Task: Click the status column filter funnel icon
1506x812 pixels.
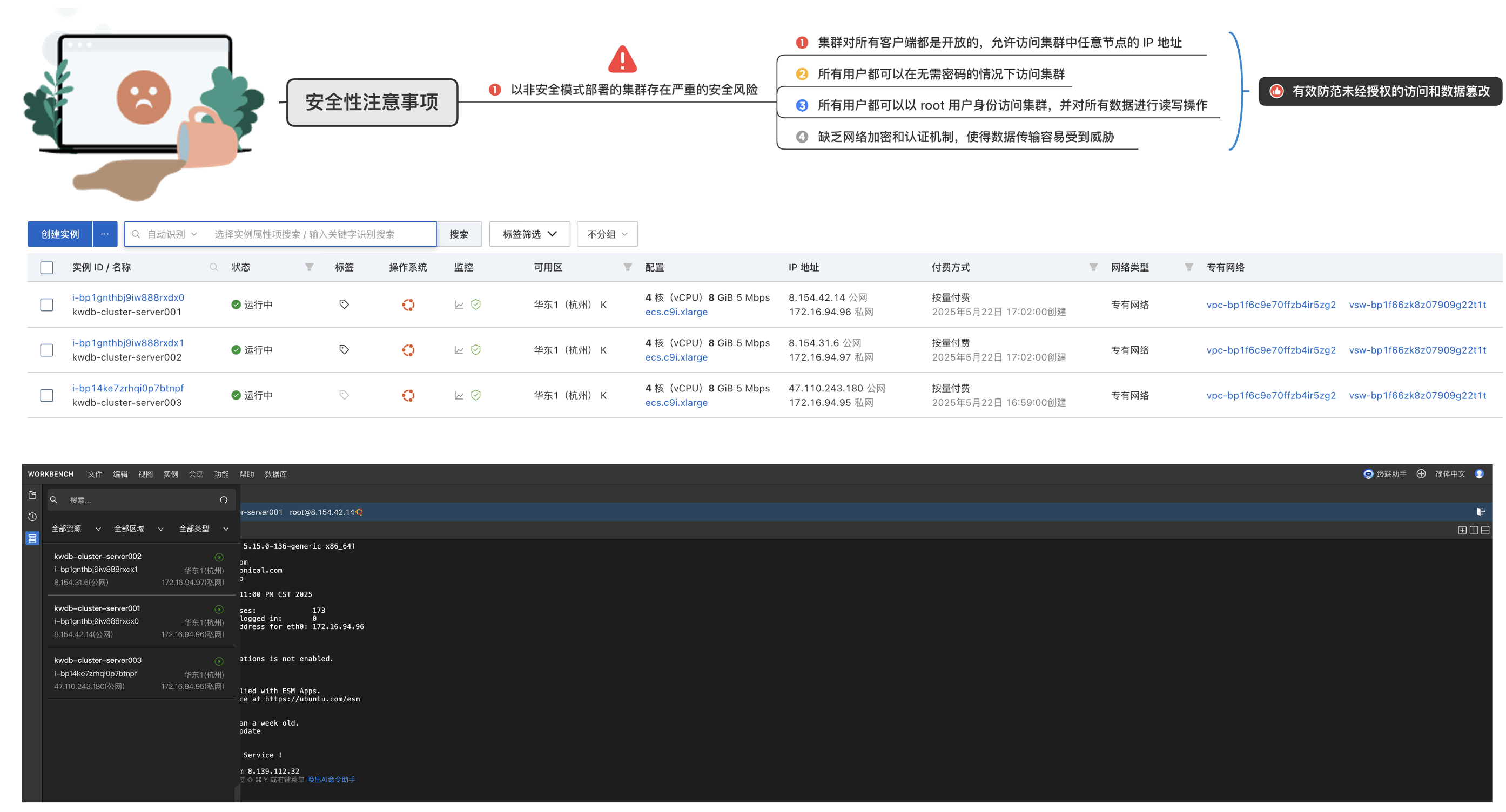Action: [310, 268]
